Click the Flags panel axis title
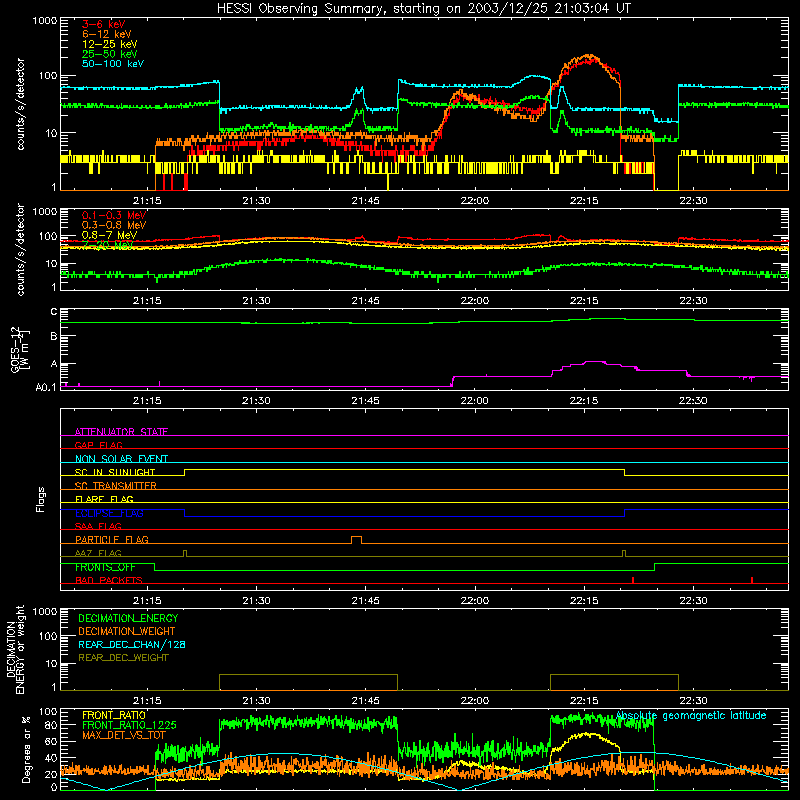 pyautogui.click(x=41, y=499)
